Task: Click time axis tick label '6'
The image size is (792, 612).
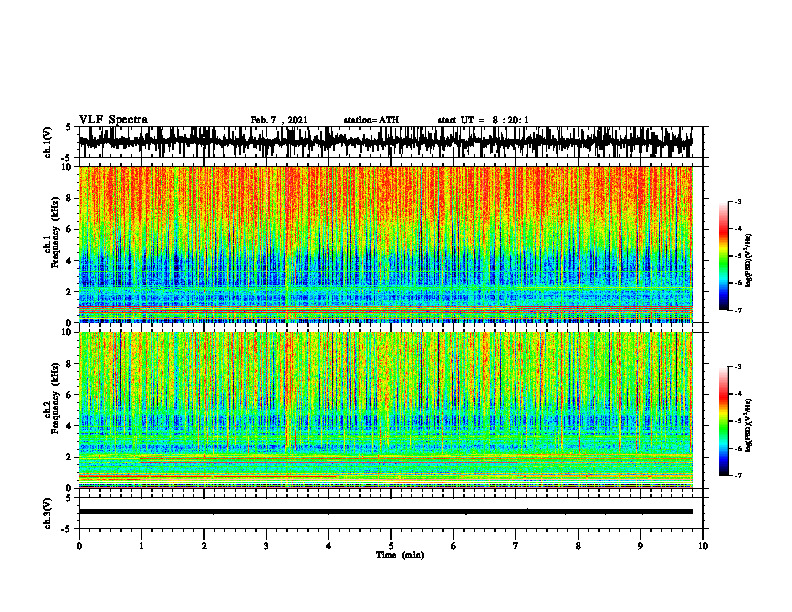Action: pos(454,546)
